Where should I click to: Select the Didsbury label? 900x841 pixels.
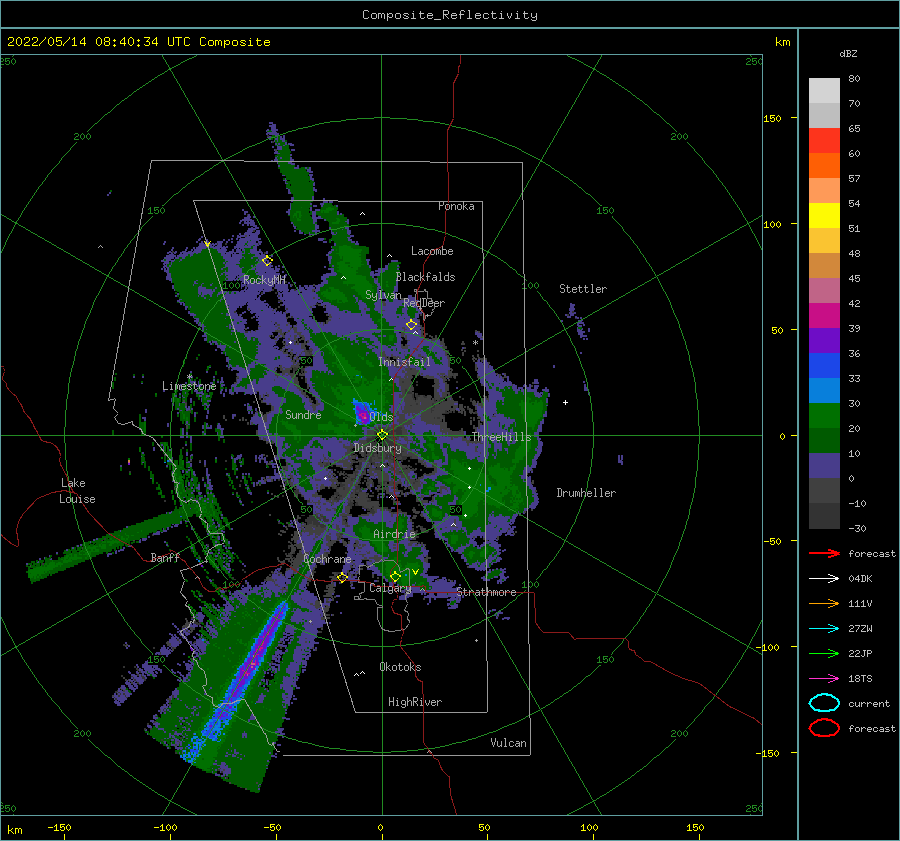[378, 448]
